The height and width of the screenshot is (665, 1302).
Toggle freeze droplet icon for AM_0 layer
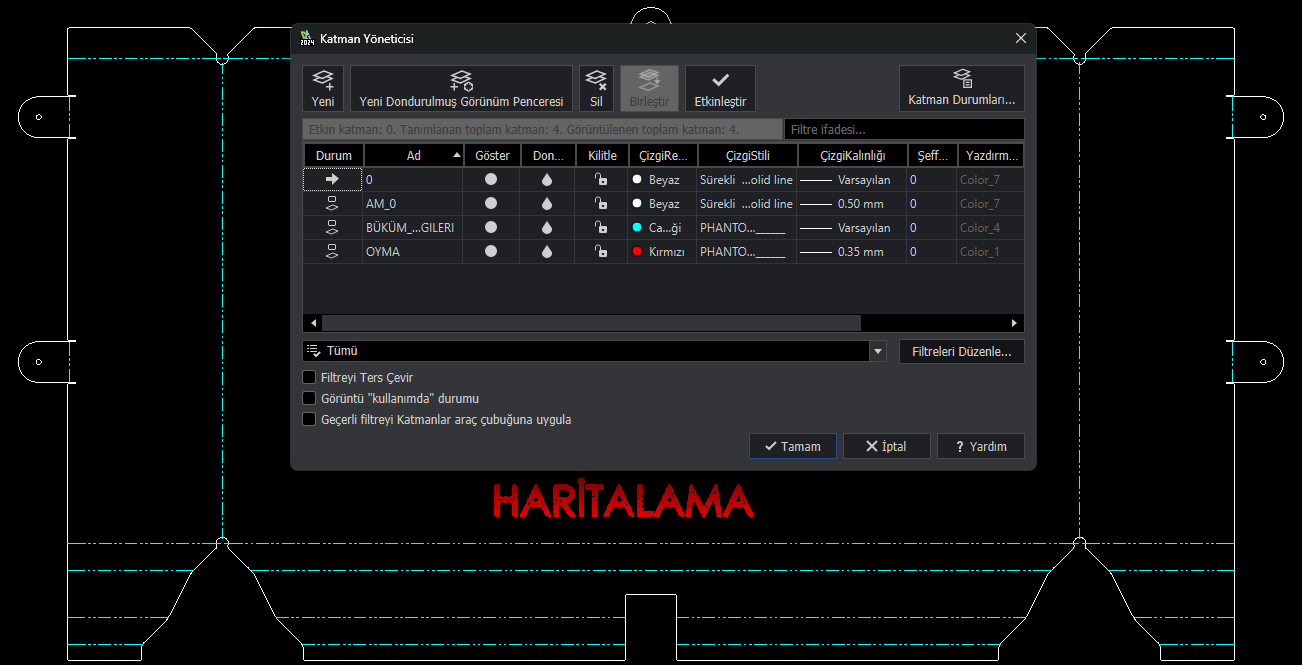pyautogui.click(x=547, y=204)
